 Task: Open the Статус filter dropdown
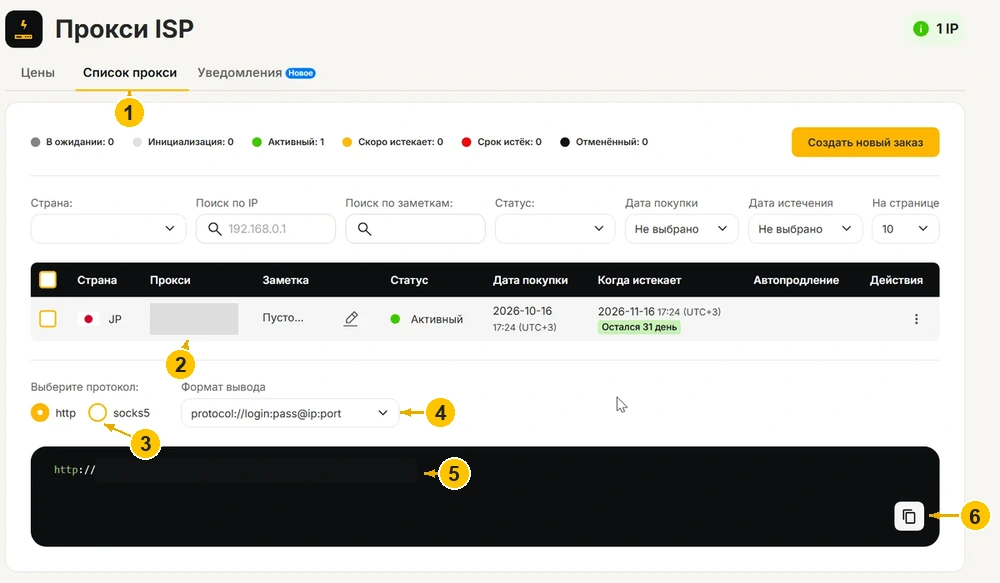pyautogui.click(x=555, y=229)
